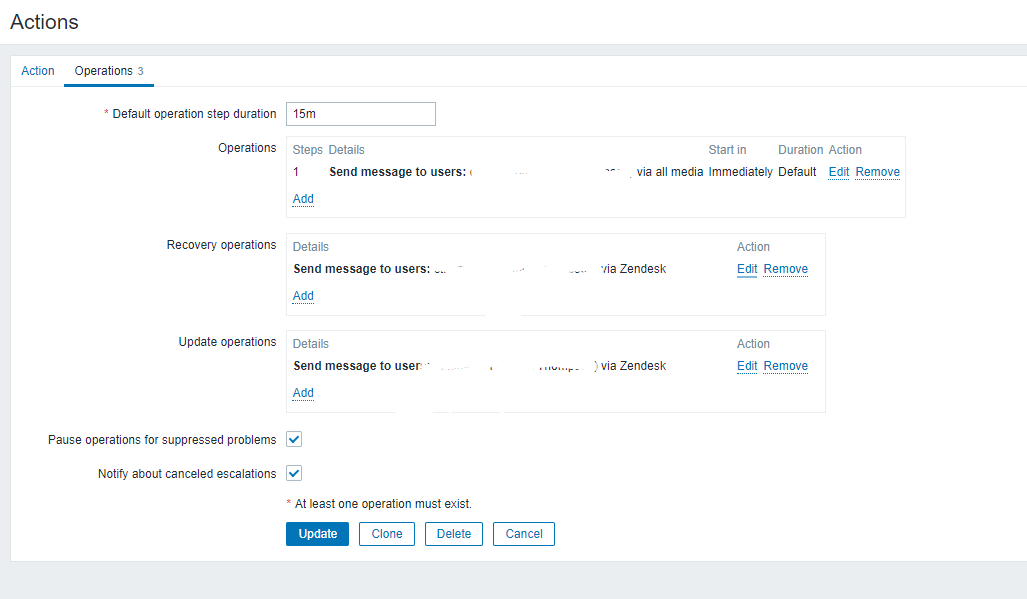Disable Notify about canceled escalations

point(293,472)
